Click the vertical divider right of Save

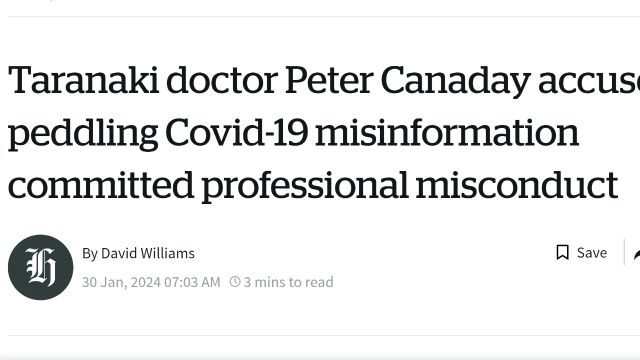[624, 252]
